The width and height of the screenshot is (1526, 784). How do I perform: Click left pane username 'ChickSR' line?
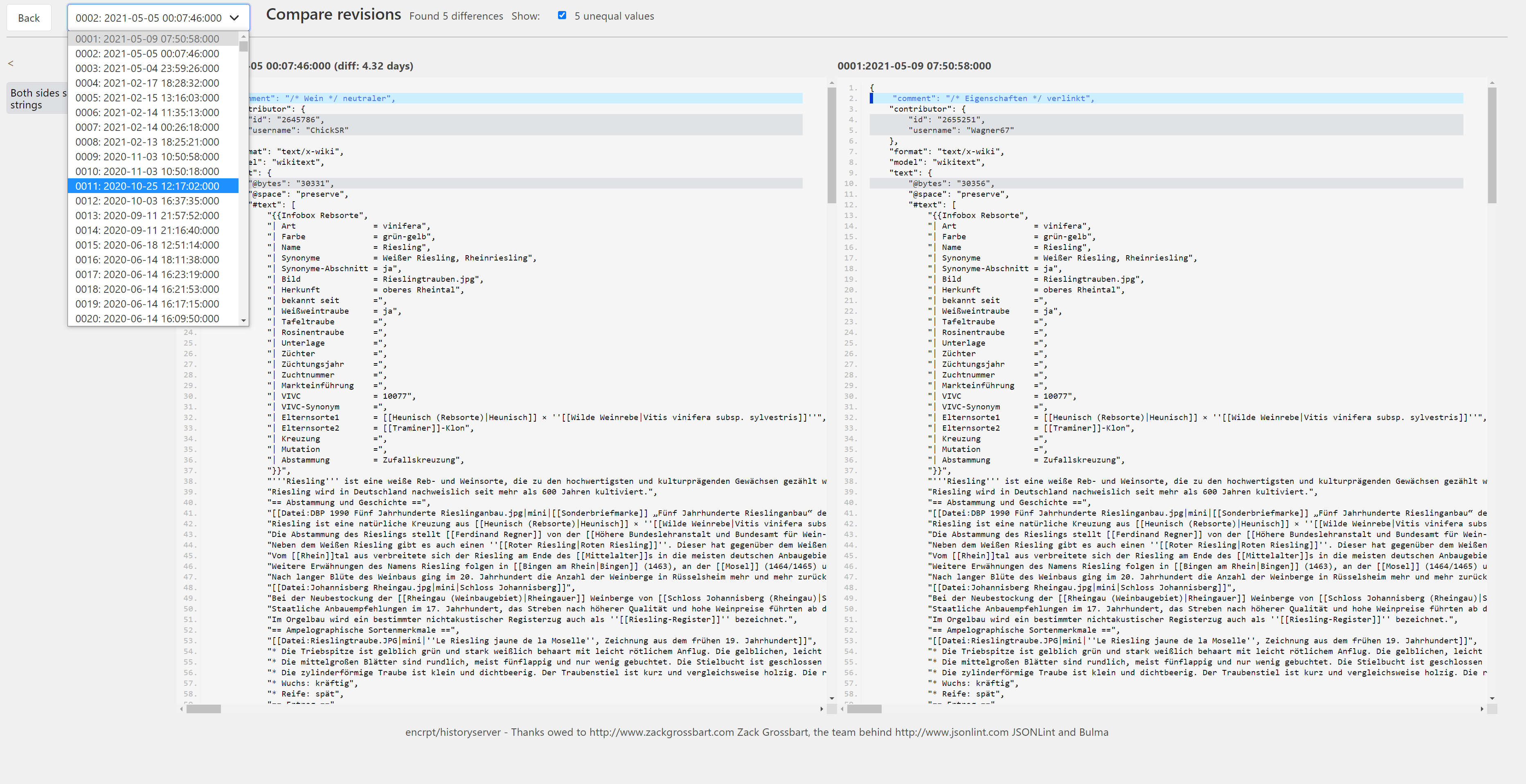click(x=525, y=130)
